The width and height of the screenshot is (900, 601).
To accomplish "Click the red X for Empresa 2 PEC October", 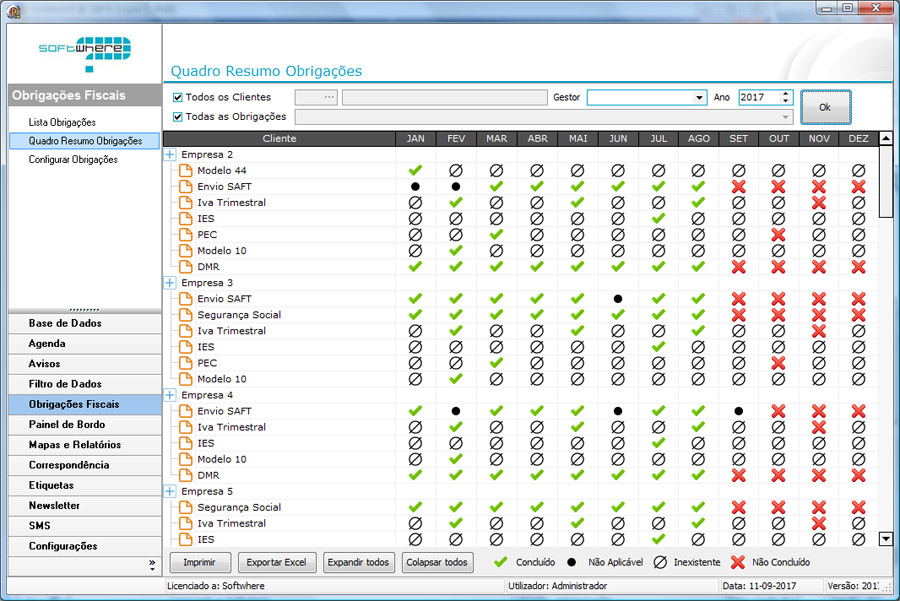I will [779, 235].
